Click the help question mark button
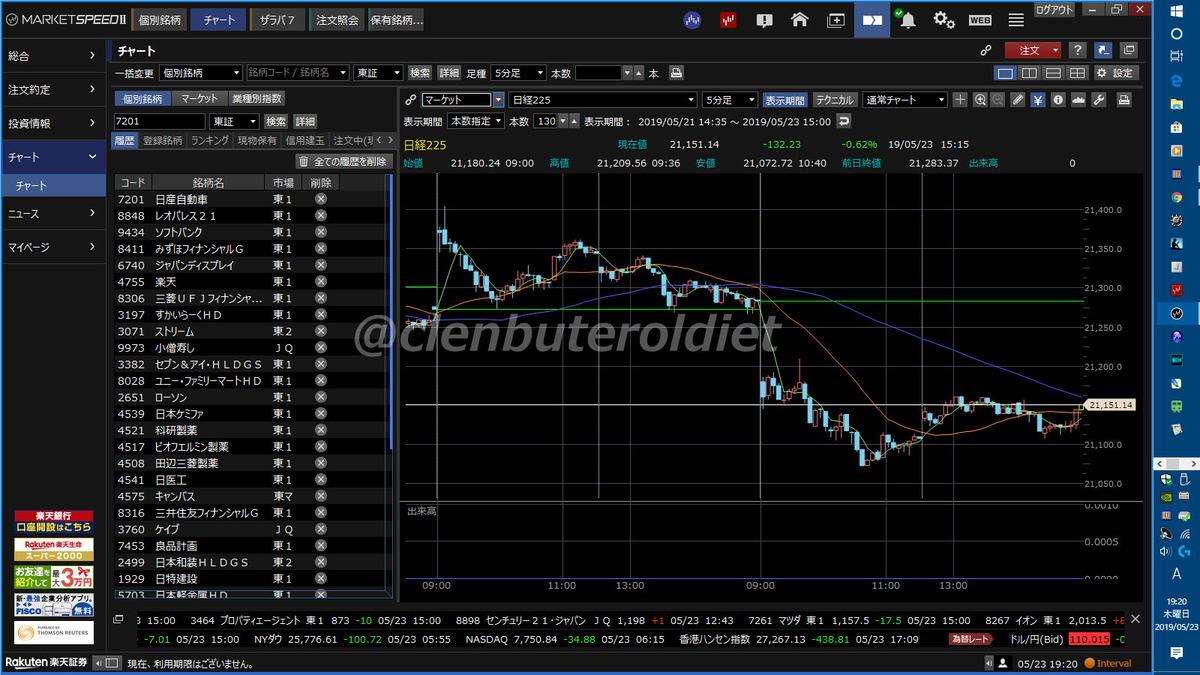This screenshot has width=1200, height=675. tap(1077, 50)
